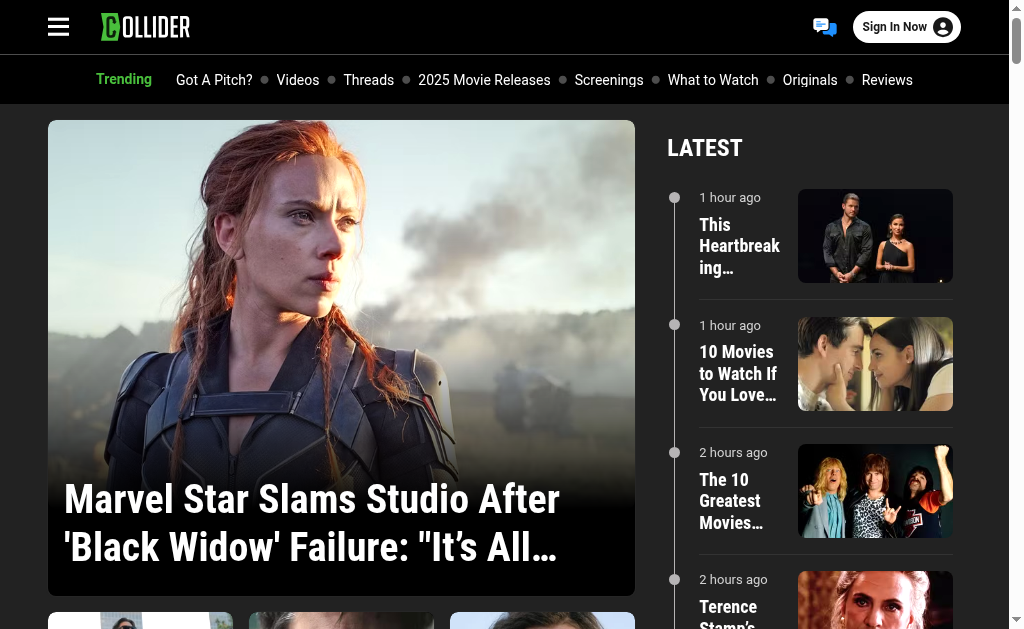Click the page vertical scrollbar thumb
Viewport: 1024px width, 629px height.
pos(1016,41)
